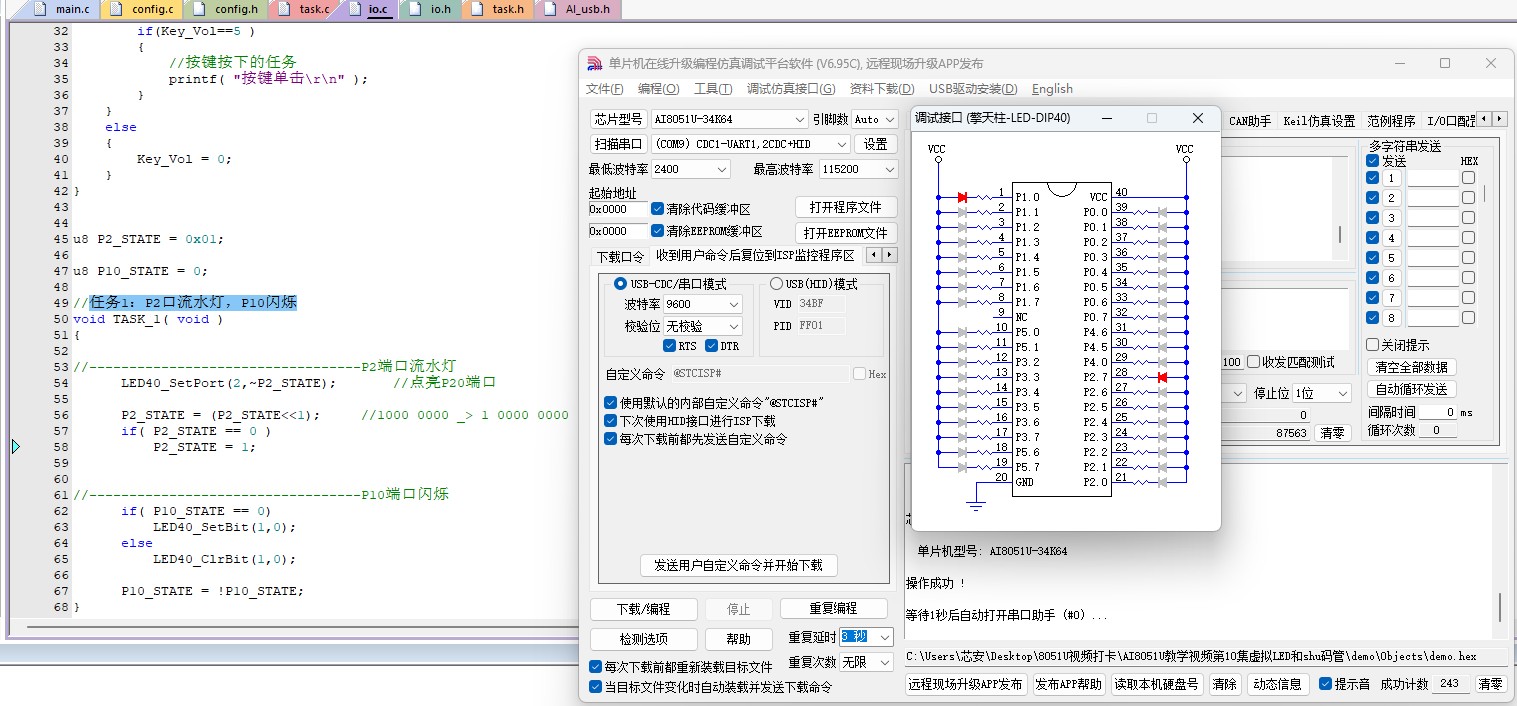This screenshot has width=1517, height=706.
Task: Open 最高波特率 115200 dropdown
Action: [858, 169]
